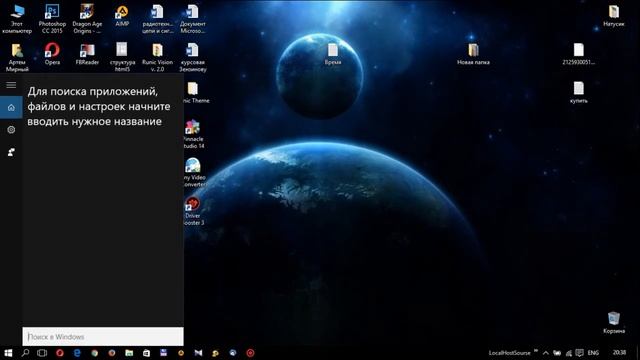The height and width of the screenshot is (360, 640).
Task: Click the Поиск в Windows search field
Action: pos(103,337)
